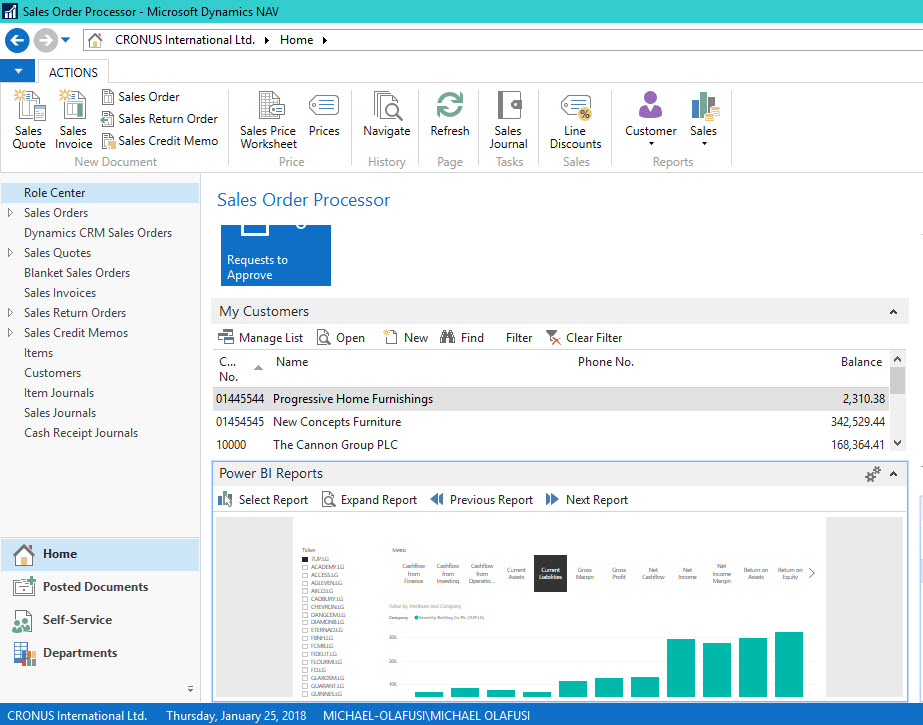Viewport: 923px width, 725px height.
Task: Create a new Sales Order document
Action: 141,97
